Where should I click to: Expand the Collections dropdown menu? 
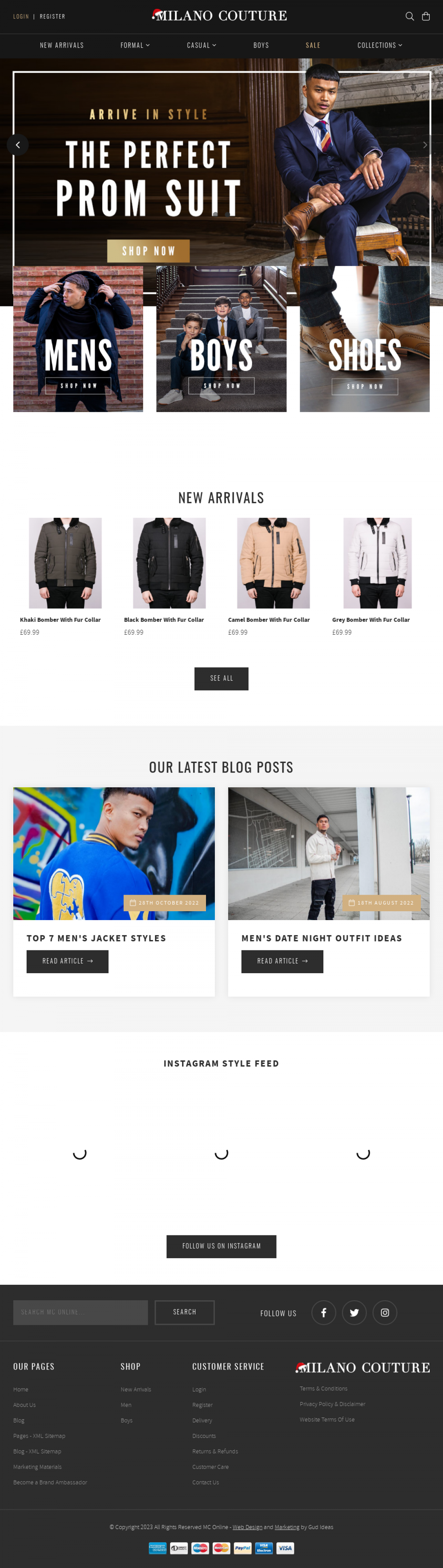tap(380, 46)
